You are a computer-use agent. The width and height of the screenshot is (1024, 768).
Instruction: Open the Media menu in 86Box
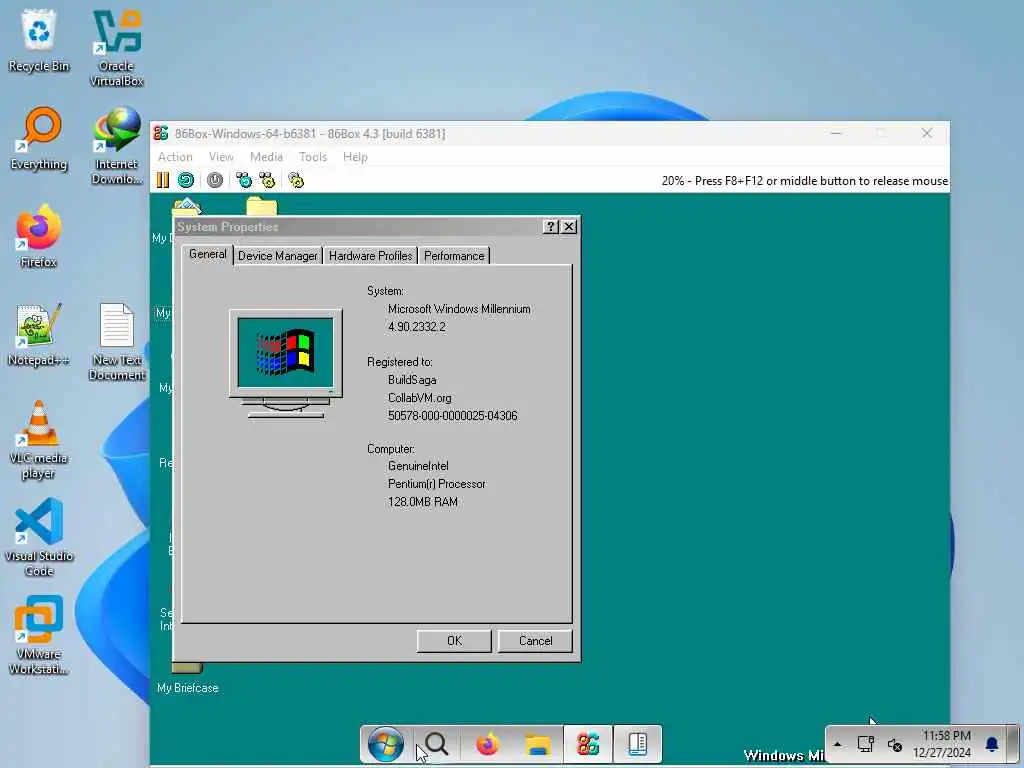[266, 157]
